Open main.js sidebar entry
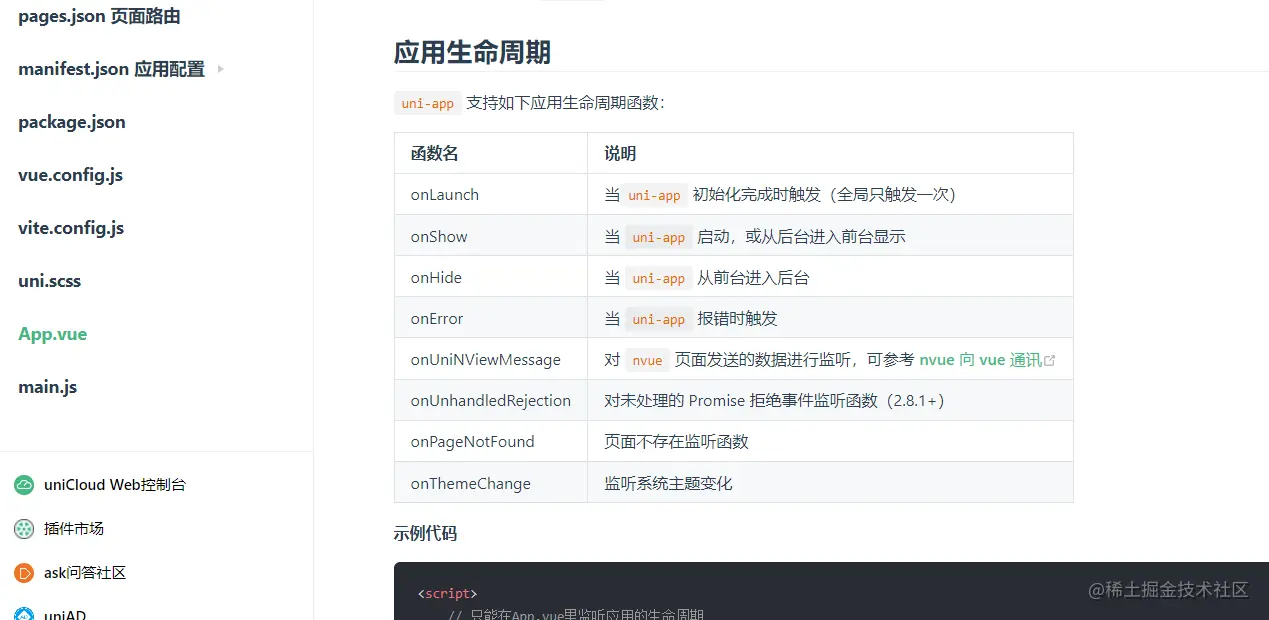 pos(47,387)
